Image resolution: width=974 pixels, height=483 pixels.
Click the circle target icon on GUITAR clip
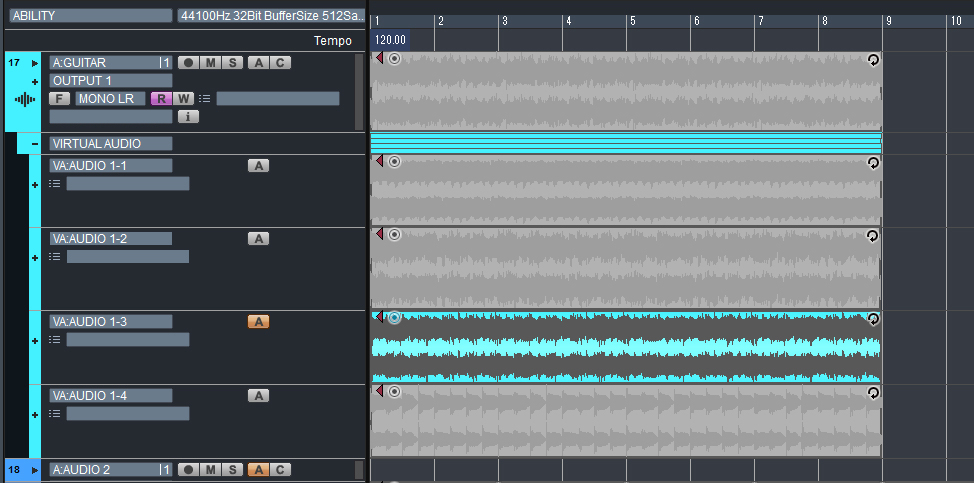coord(394,59)
